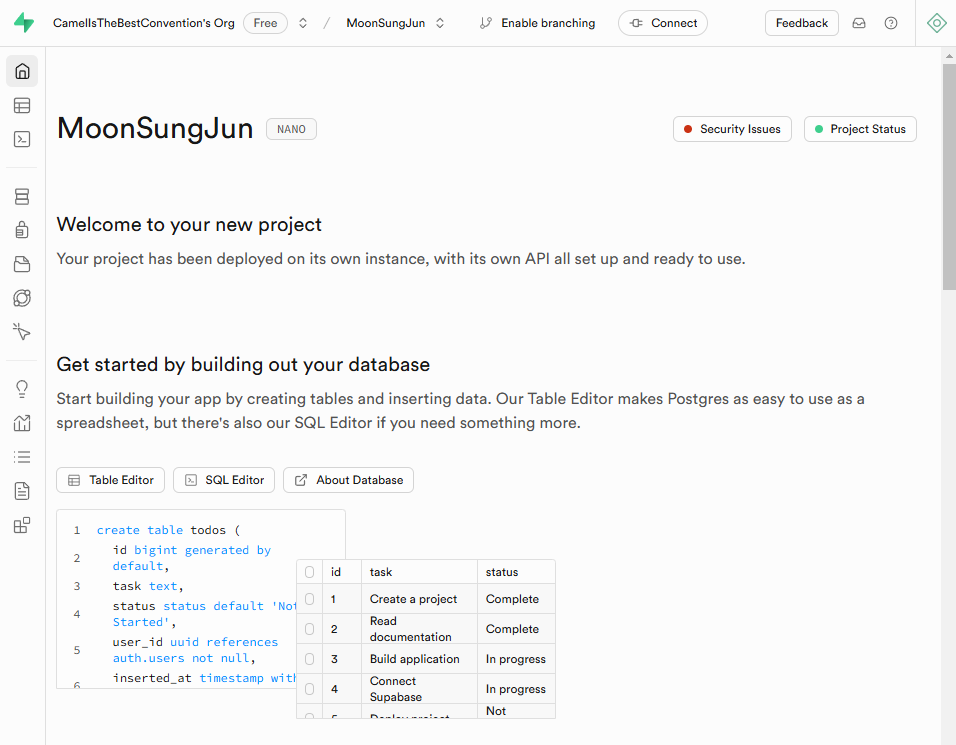Click the Connect button

point(663,23)
